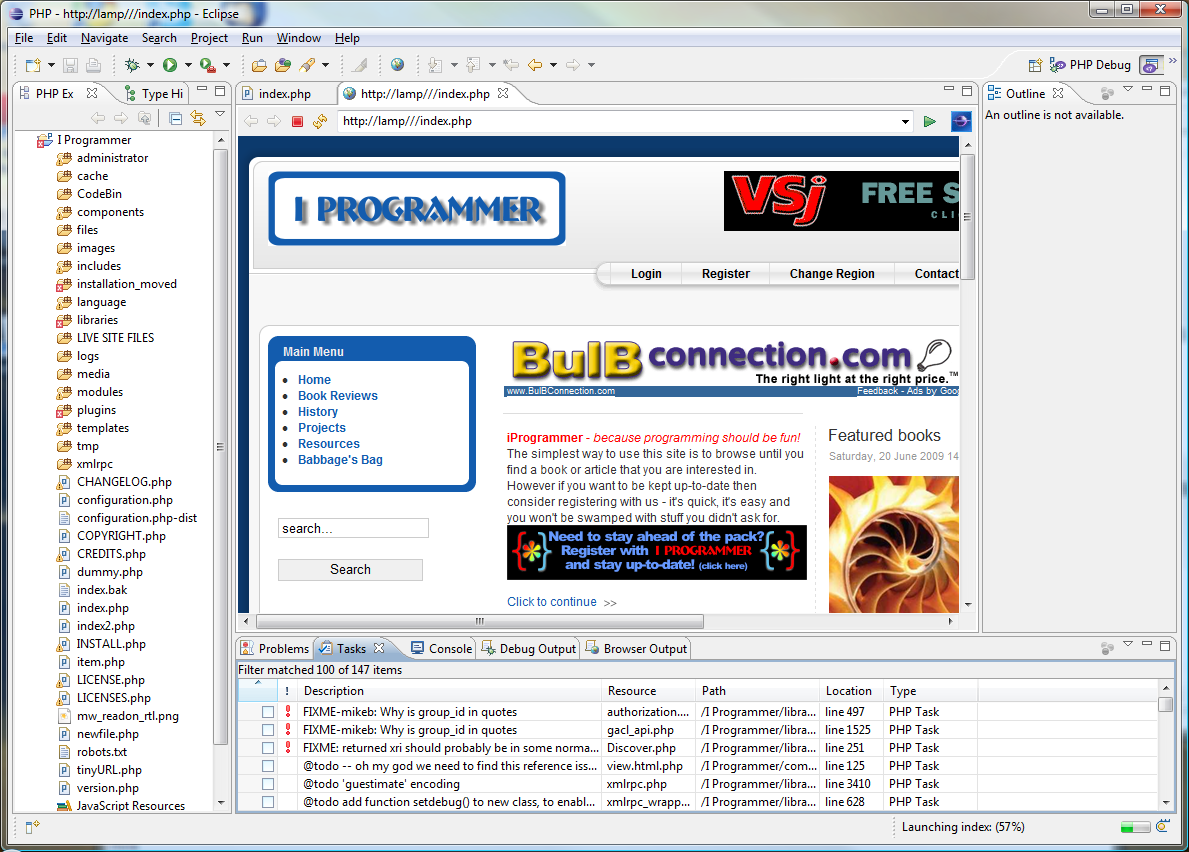
Task: Check the first FIXME-mikeb task on line 497
Action: coord(268,712)
